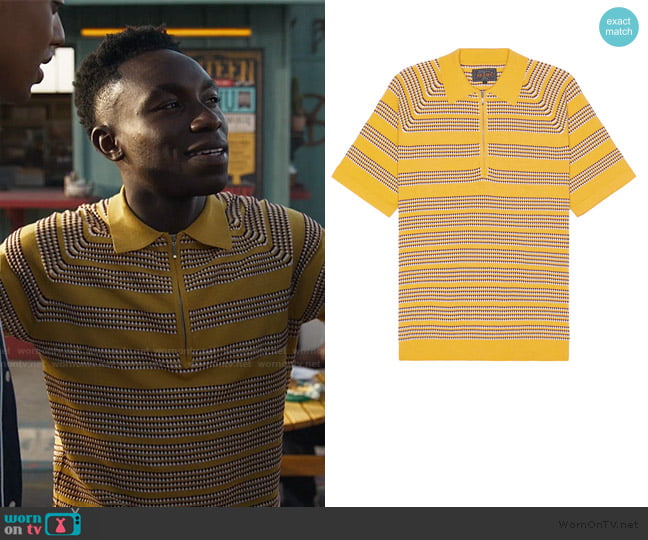Image resolution: width=648 pixels, height=540 pixels.
Task: Click the TV scene photo of the polo
Action: point(162,253)
